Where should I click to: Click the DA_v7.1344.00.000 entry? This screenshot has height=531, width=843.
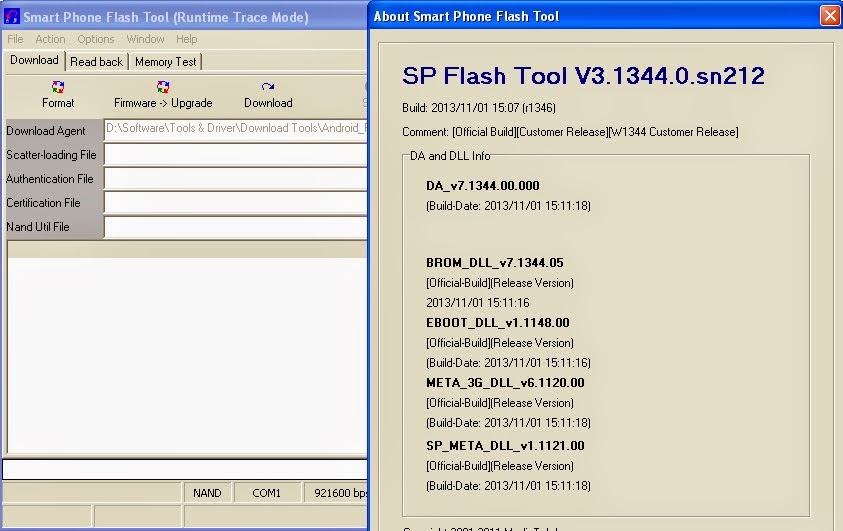pyautogui.click(x=483, y=186)
